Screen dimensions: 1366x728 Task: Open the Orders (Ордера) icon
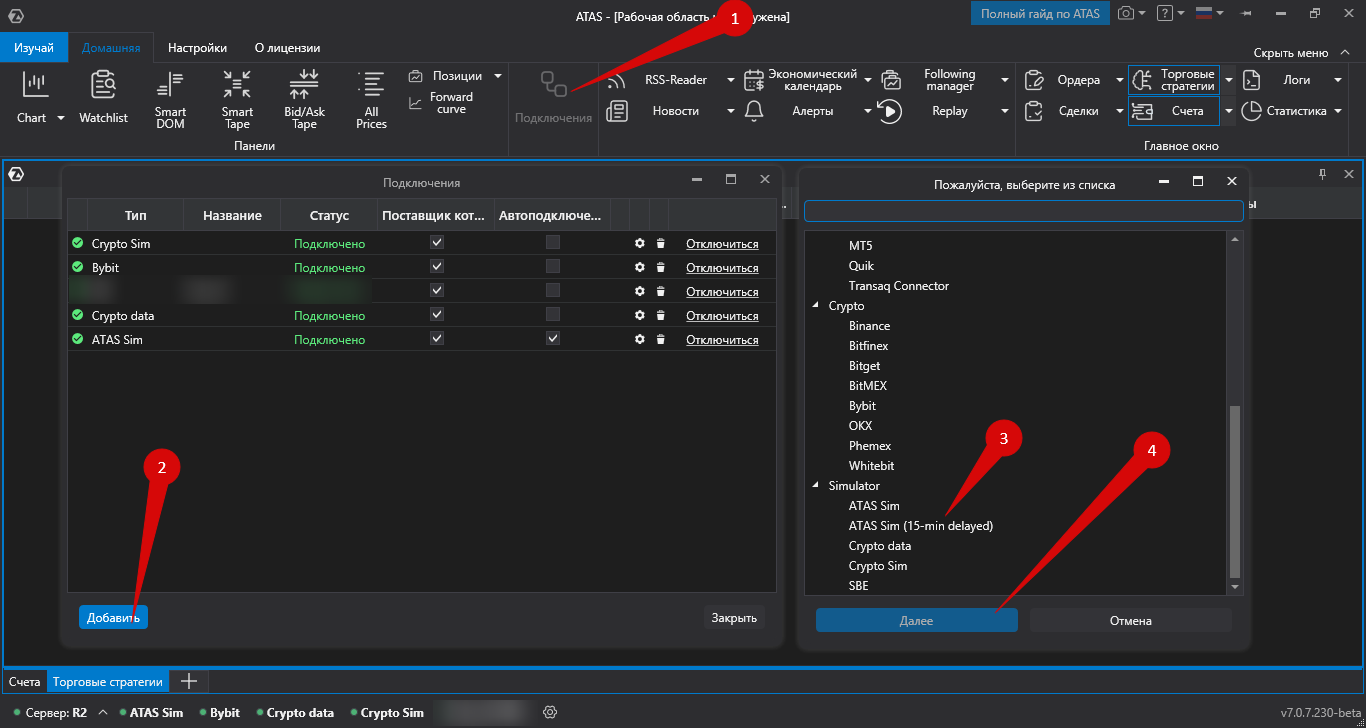click(1034, 80)
